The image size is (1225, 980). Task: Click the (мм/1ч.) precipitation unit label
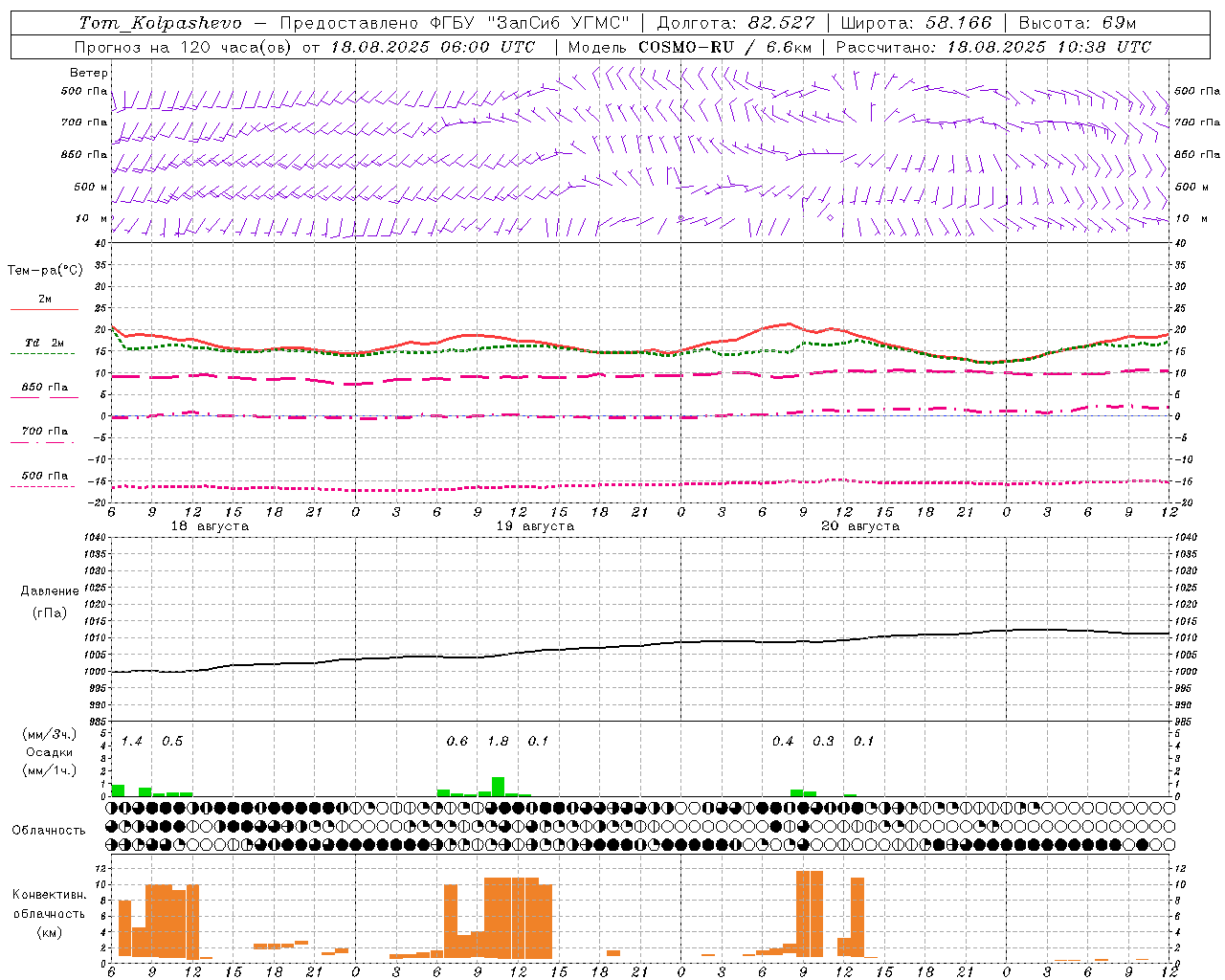tap(50, 770)
